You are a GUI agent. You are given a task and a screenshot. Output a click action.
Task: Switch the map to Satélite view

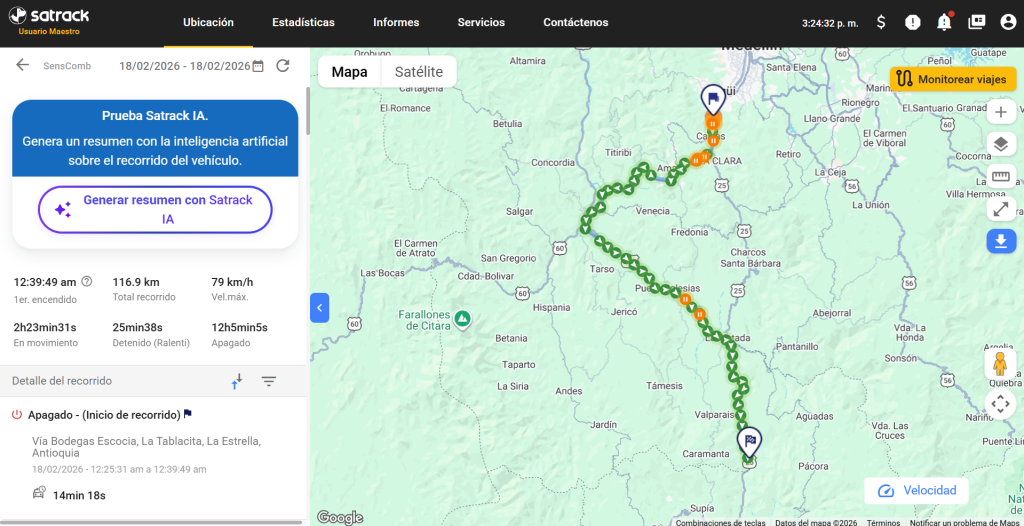pos(419,72)
